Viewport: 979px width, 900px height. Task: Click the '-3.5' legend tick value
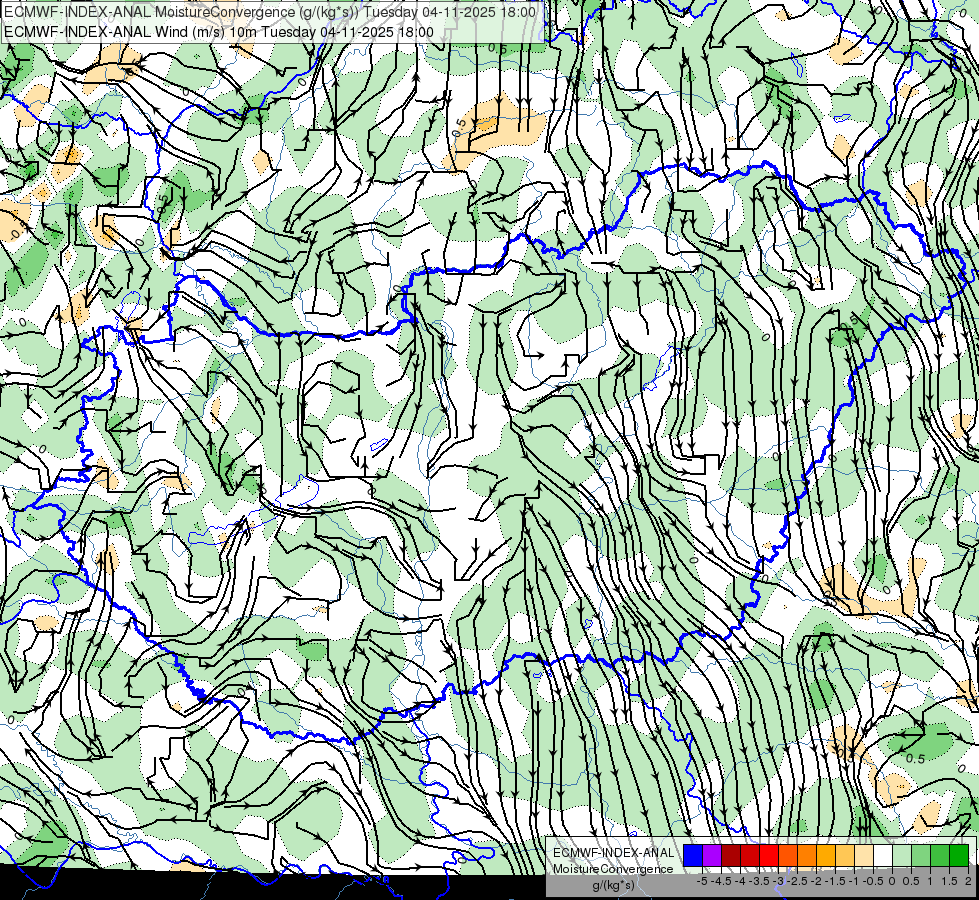[758, 881]
